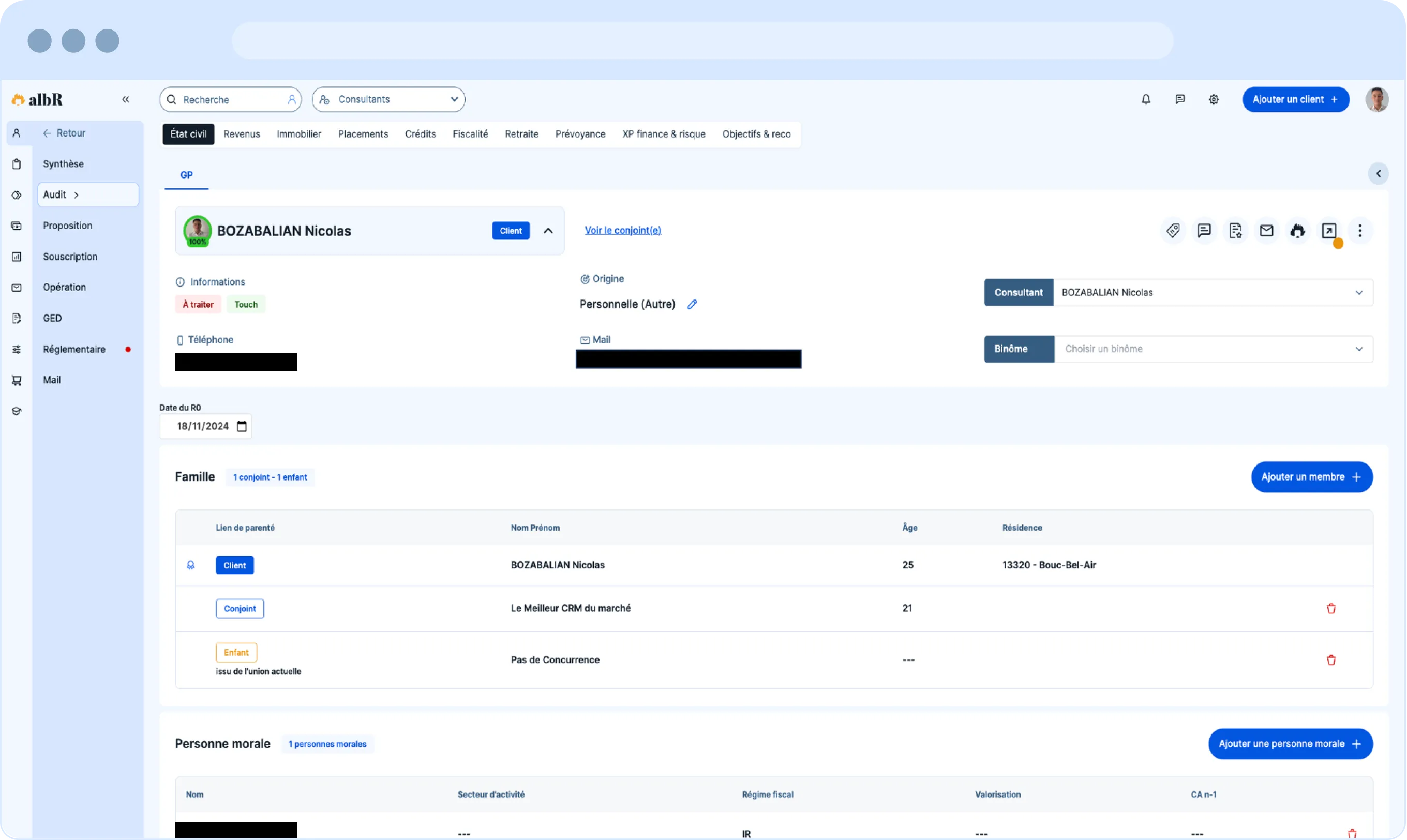The image size is (1407, 840).
Task: Click the three-dot more options icon
Action: tap(1359, 230)
